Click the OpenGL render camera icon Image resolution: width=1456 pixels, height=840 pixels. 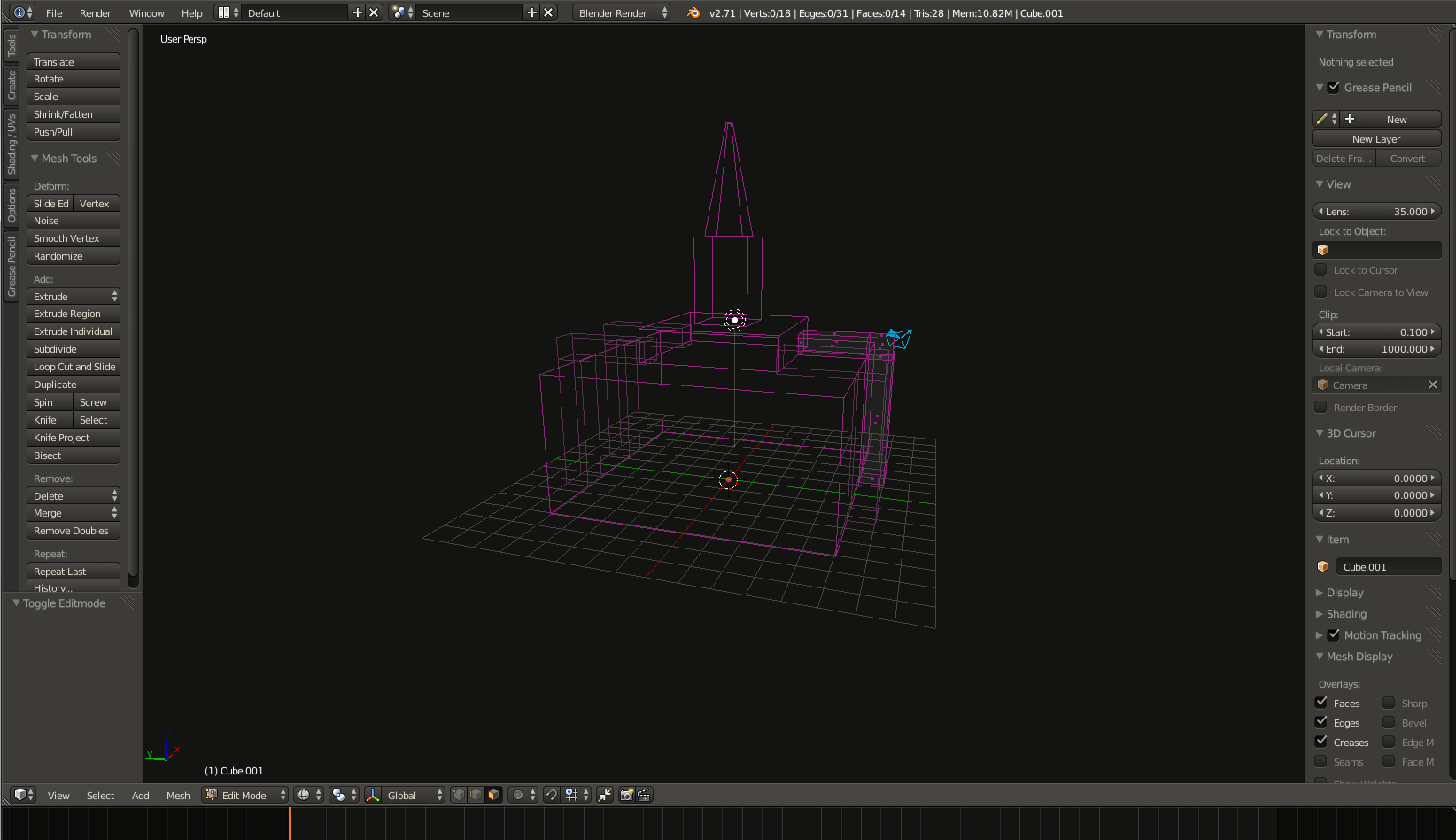pos(626,795)
